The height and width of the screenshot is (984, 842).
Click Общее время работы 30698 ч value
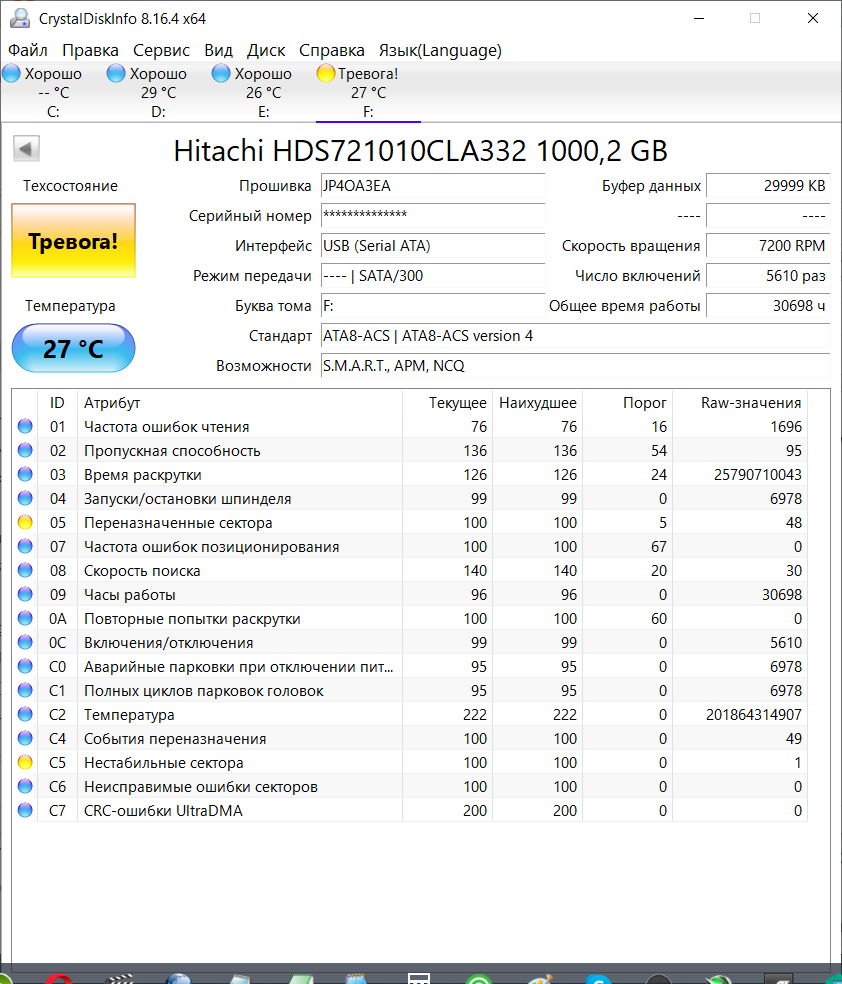click(768, 306)
